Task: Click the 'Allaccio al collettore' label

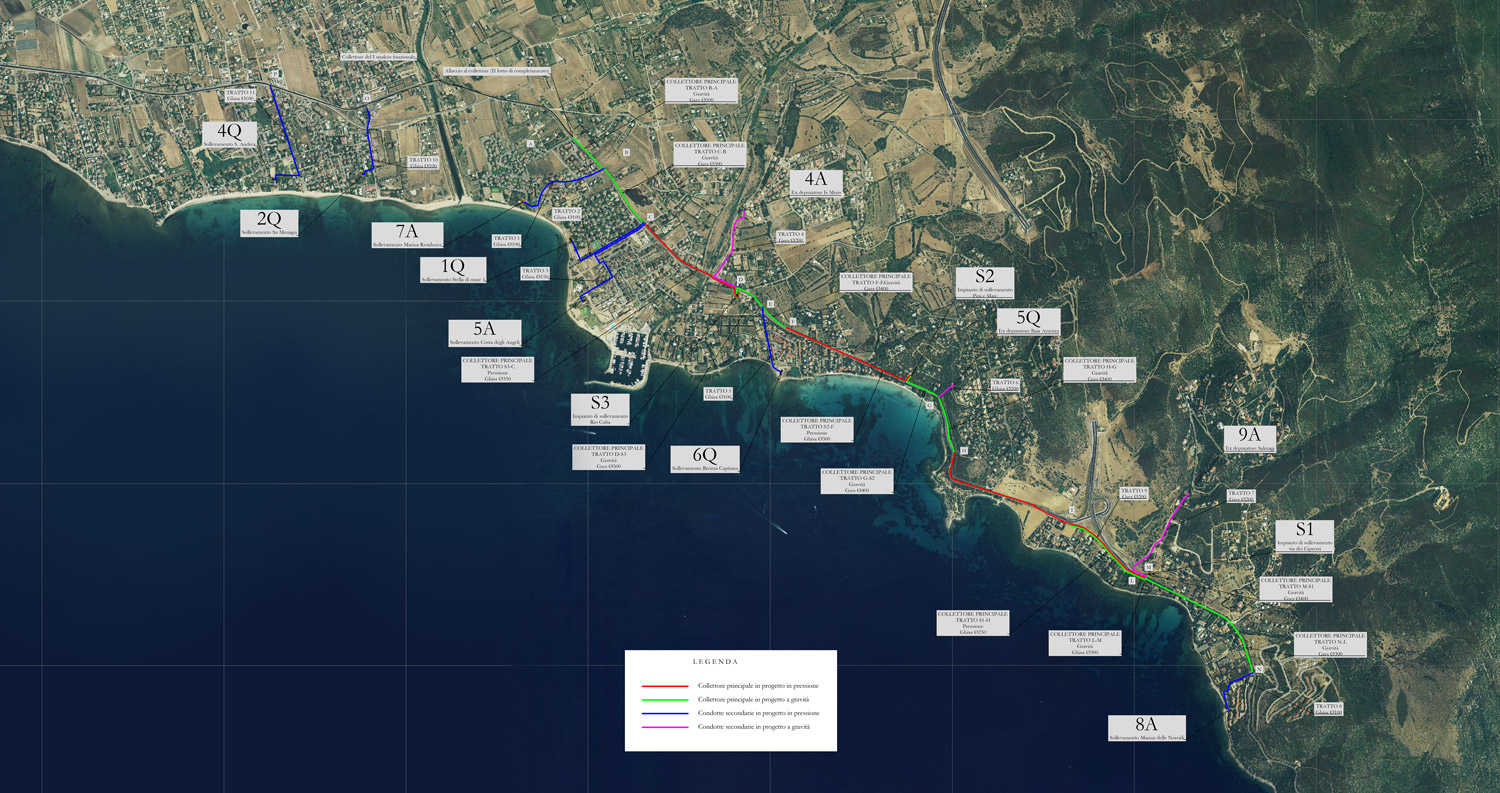Action: point(498,72)
